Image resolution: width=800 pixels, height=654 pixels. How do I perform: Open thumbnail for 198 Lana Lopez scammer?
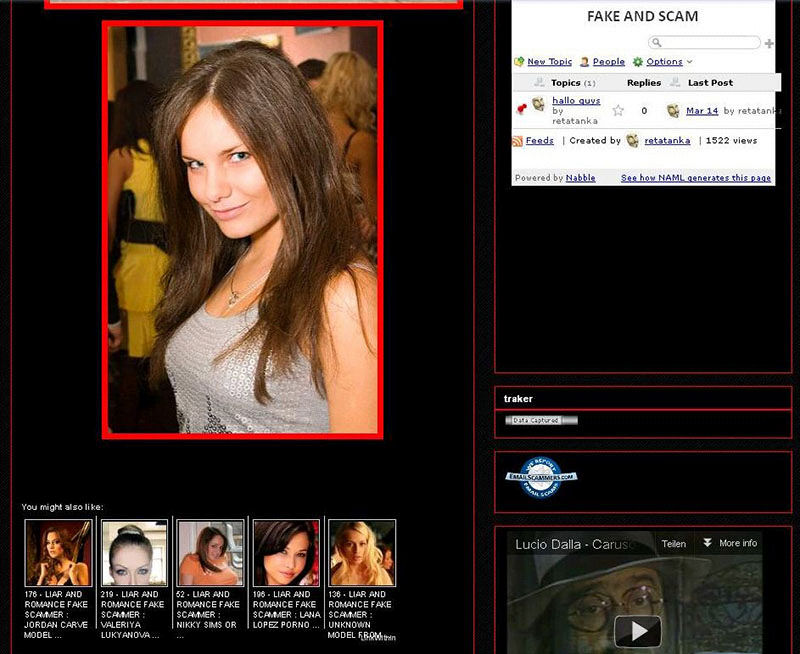pyautogui.click(x=286, y=553)
